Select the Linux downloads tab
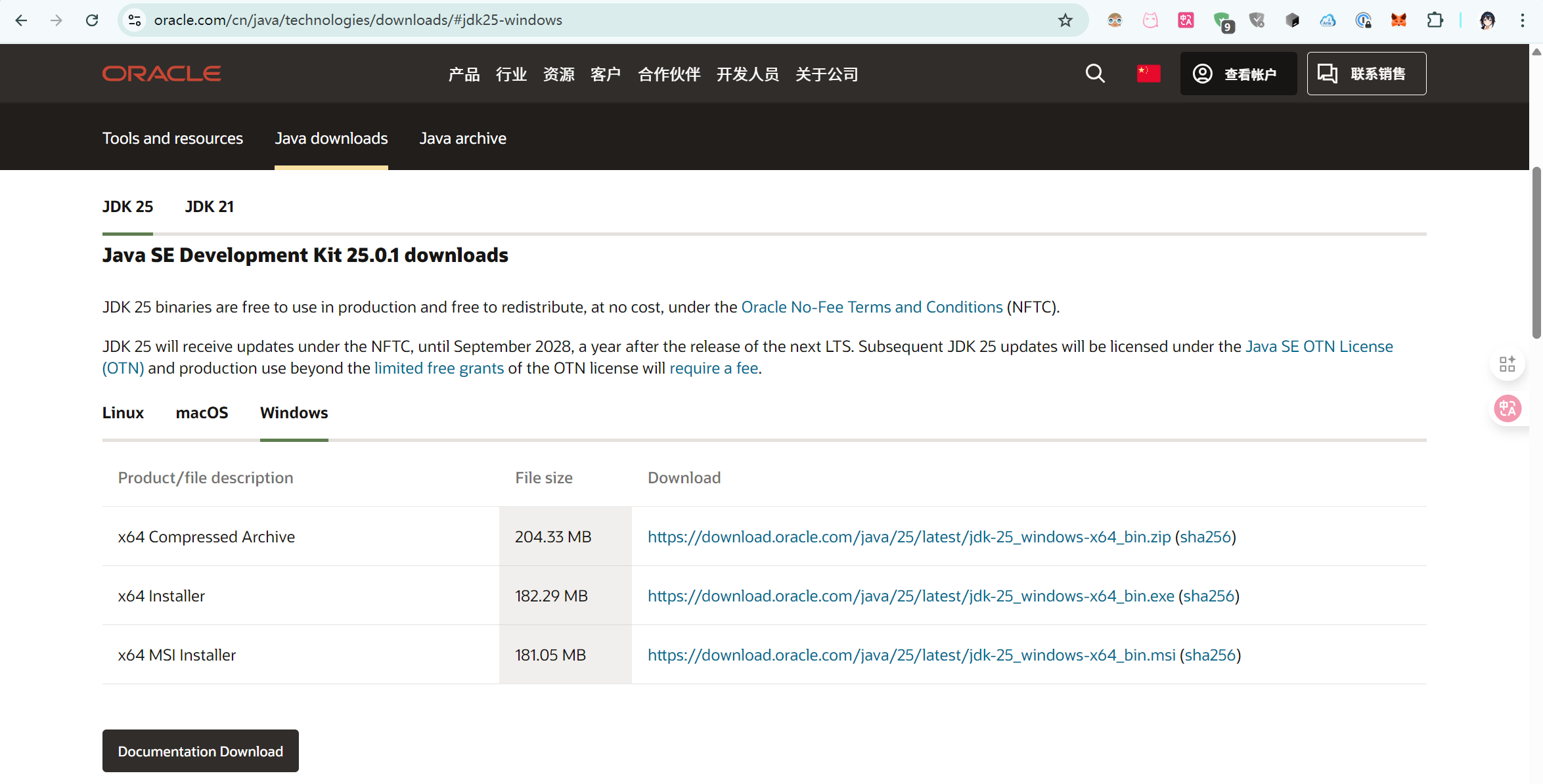The image size is (1543, 784). tap(123, 412)
